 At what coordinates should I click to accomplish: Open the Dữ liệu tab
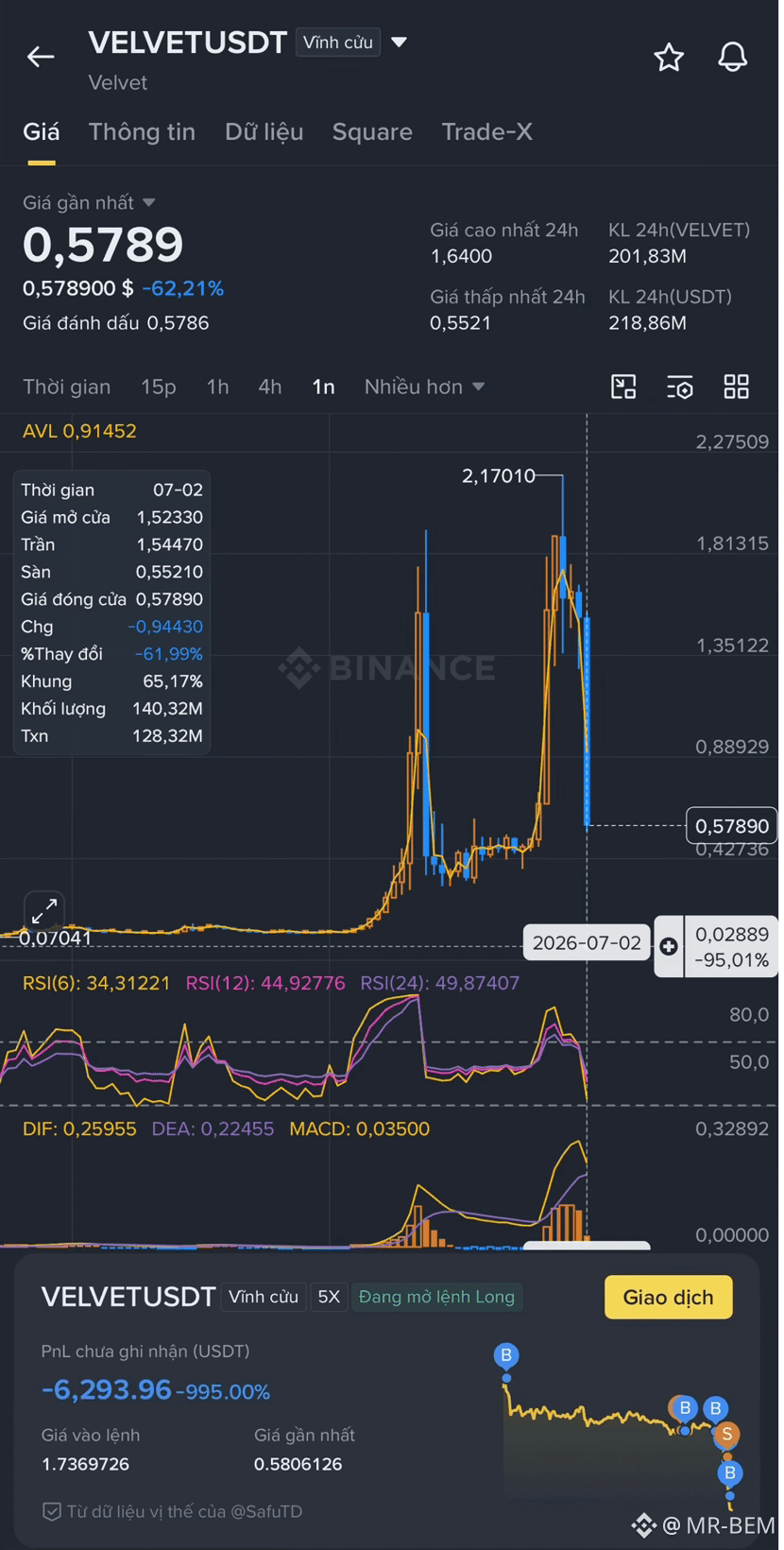[264, 131]
